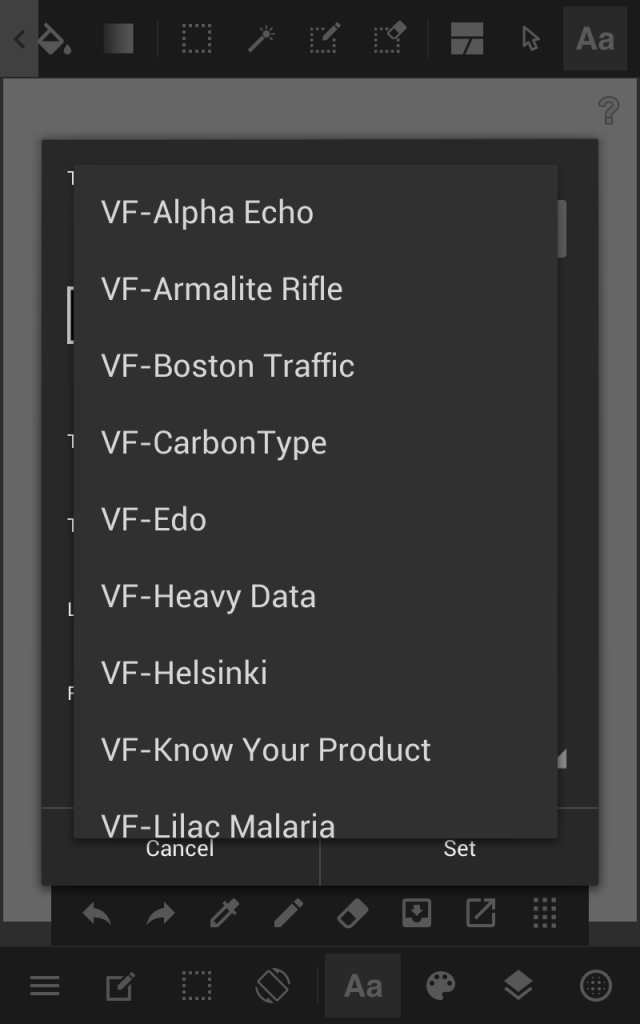The height and width of the screenshot is (1024, 640).
Task: Select the Select Pen tool
Action: [325, 39]
